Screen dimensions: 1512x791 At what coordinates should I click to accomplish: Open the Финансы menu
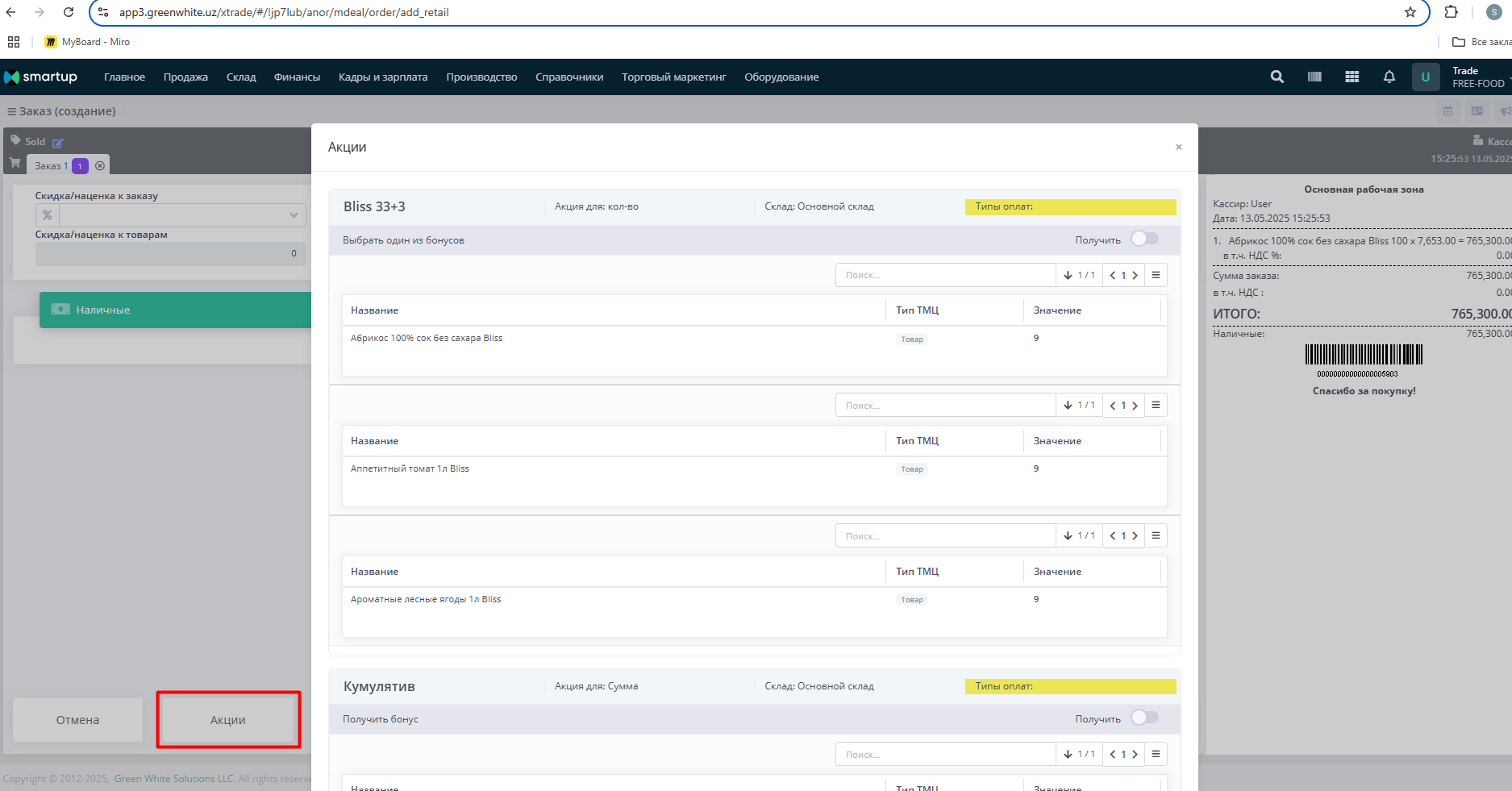tap(297, 77)
